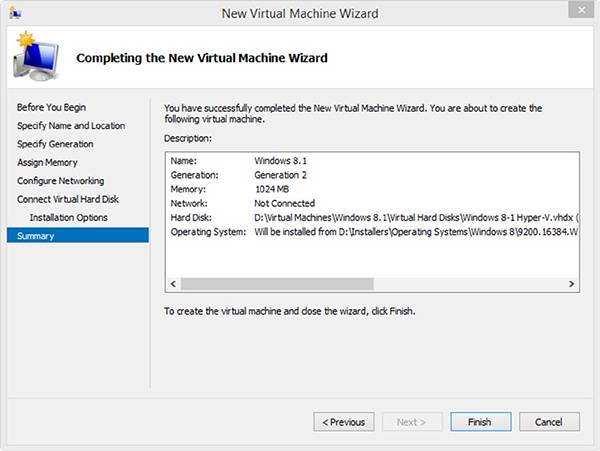This screenshot has height=451, width=600.
Task: Open Specify Name and Location step
Action: tap(71, 126)
